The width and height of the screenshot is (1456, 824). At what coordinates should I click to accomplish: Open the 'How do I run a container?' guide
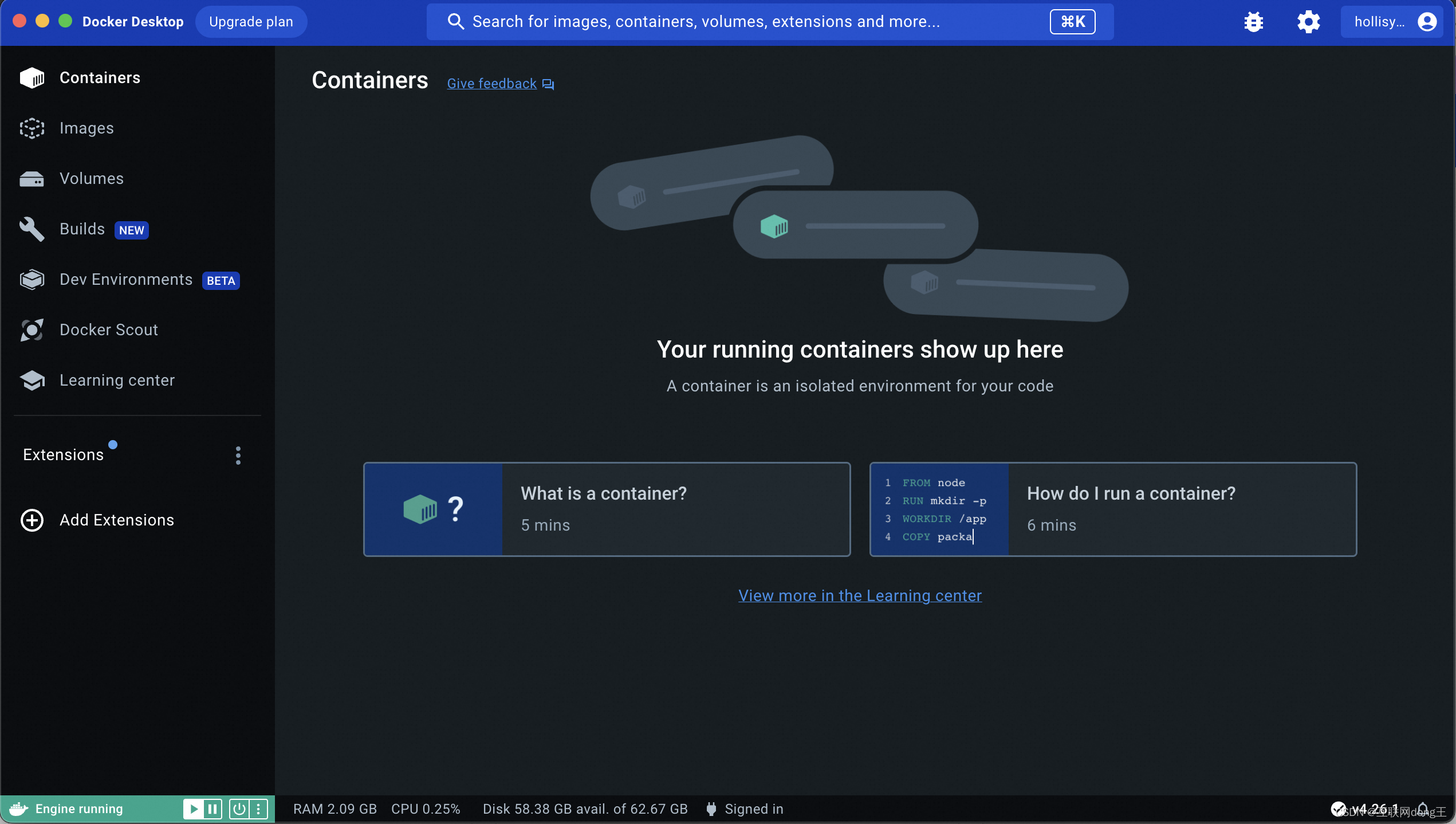pyautogui.click(x=1113, y=509)
